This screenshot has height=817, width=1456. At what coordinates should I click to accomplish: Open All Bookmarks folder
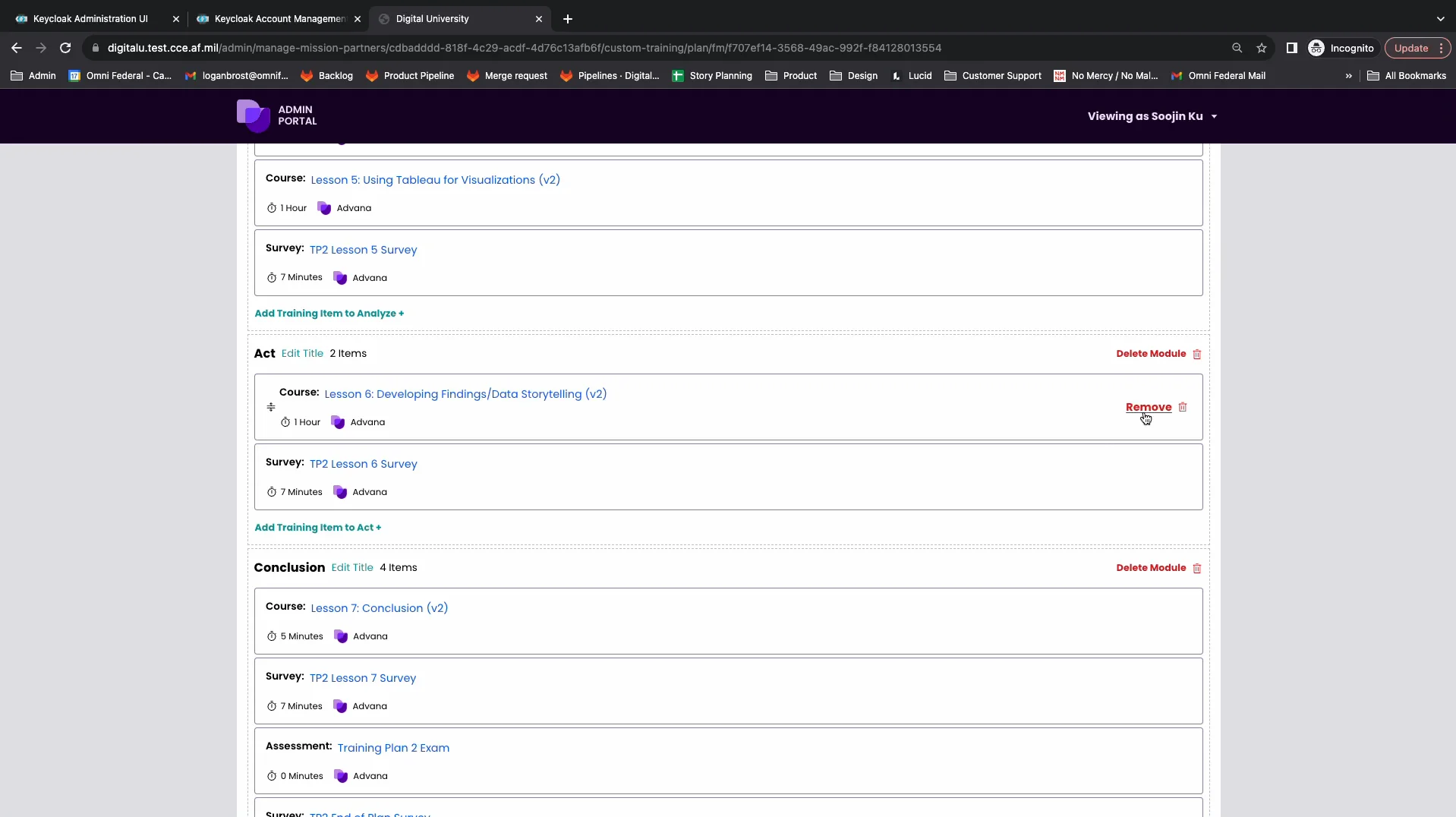coord(1407,76)
